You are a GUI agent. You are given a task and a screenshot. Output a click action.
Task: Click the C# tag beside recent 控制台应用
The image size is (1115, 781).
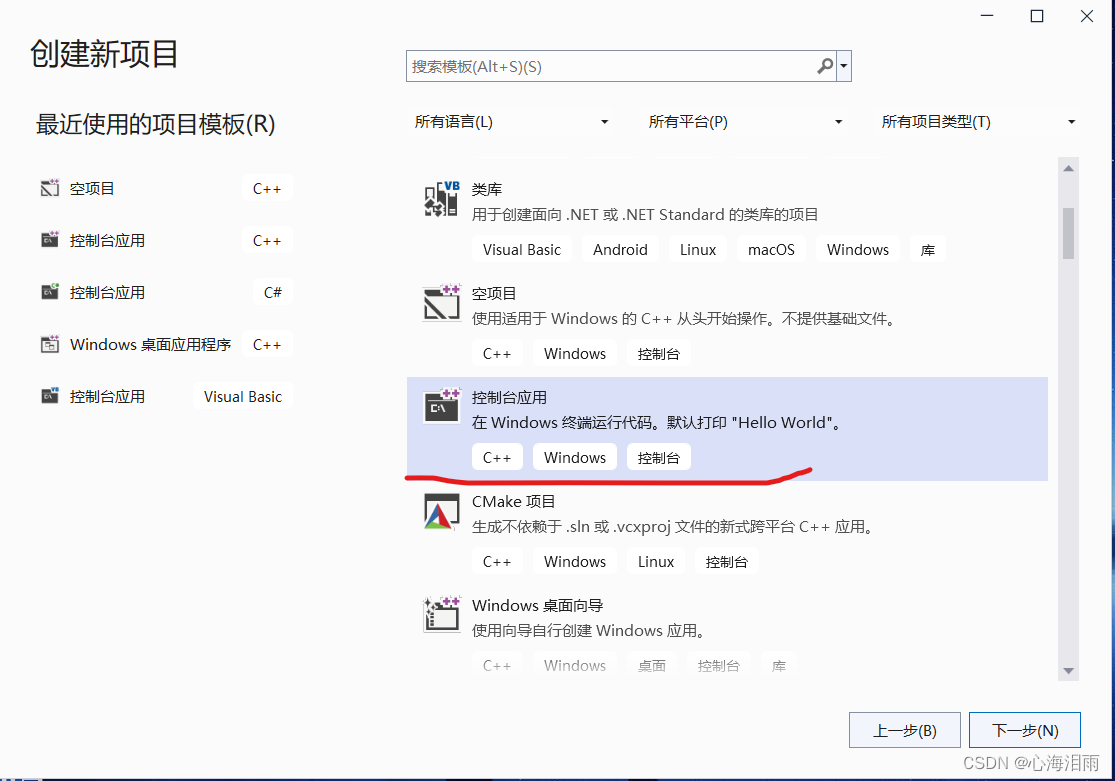pyautogui.click(x=272, y=292)
